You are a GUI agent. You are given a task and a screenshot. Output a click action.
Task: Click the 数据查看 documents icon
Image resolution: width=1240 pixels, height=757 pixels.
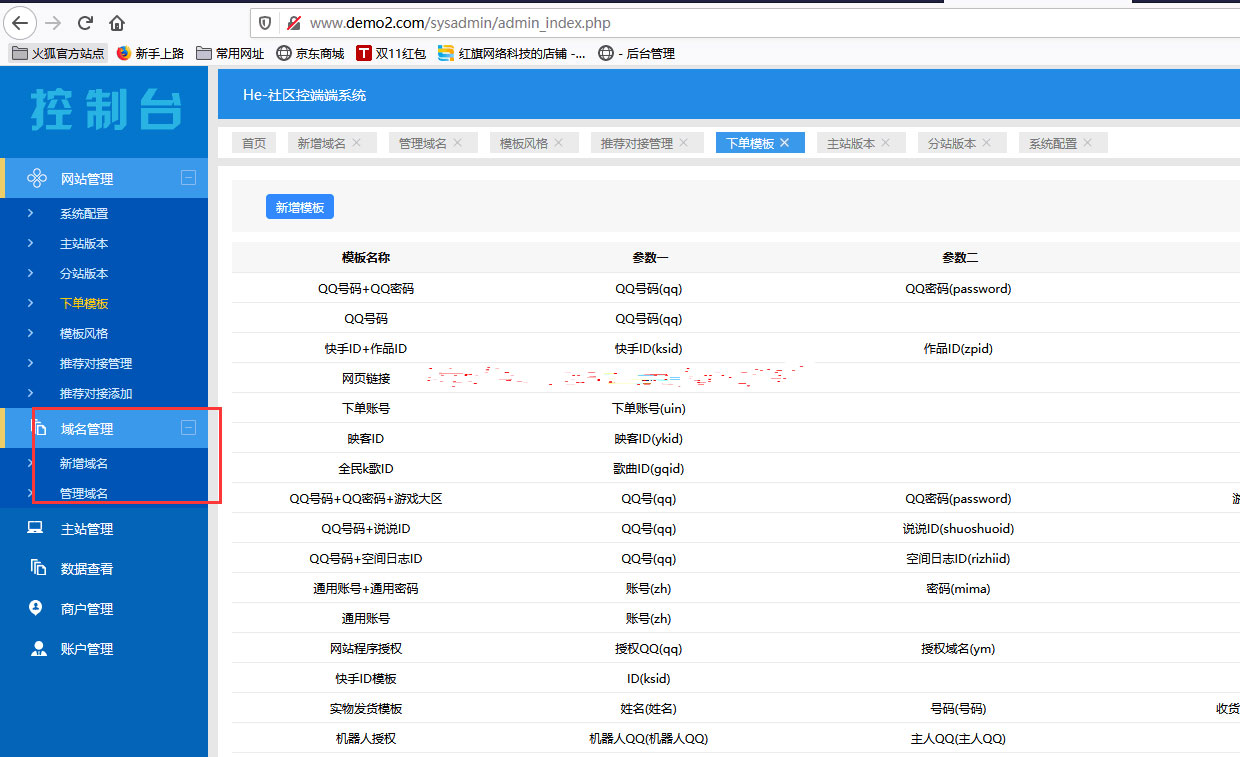[x=38, y=568]
